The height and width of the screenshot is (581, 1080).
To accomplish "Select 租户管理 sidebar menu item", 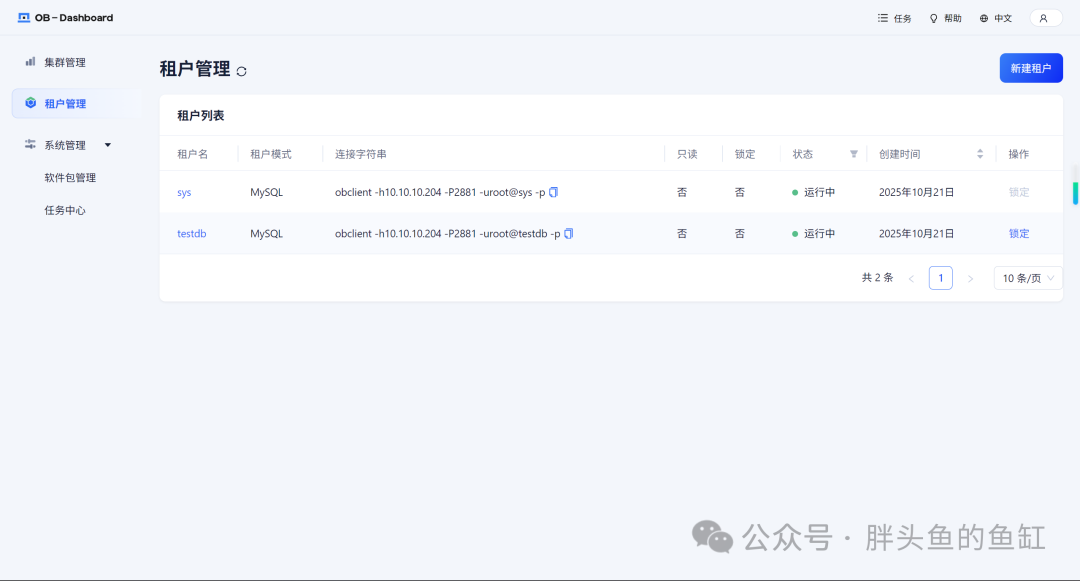I will 76,104.
